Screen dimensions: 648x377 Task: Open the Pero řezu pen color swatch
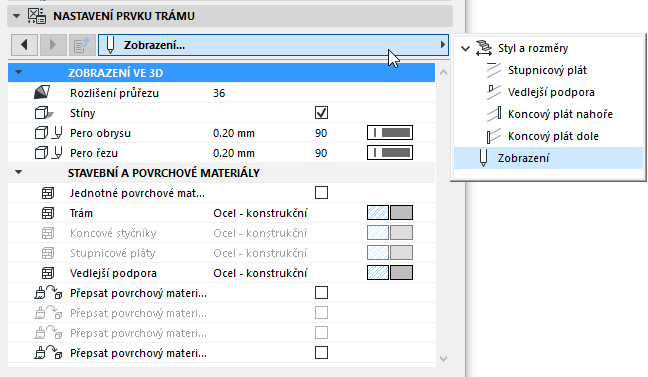pyautogui.click(x=390, y=153)
